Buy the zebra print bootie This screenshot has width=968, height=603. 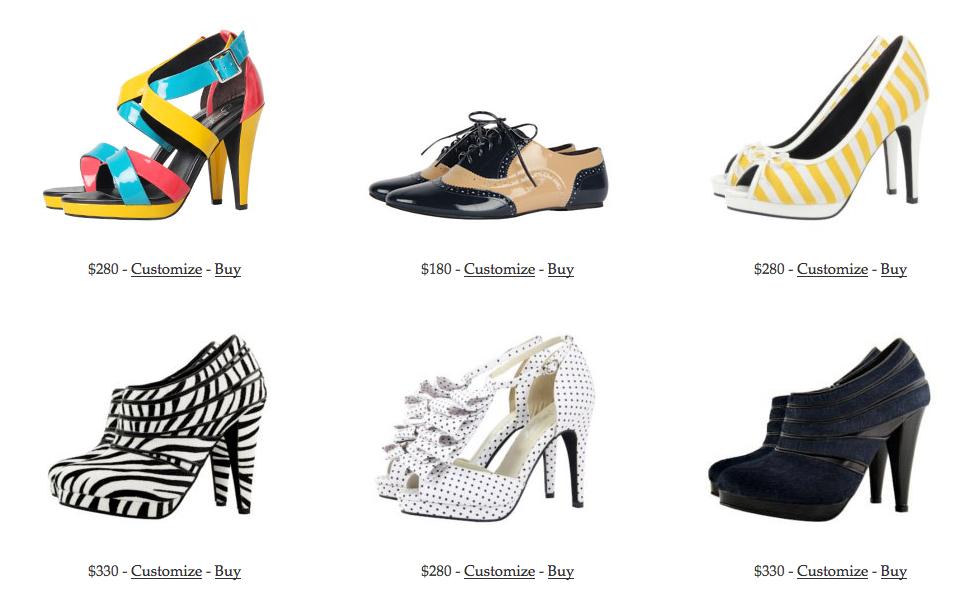(x=227, y=572)
